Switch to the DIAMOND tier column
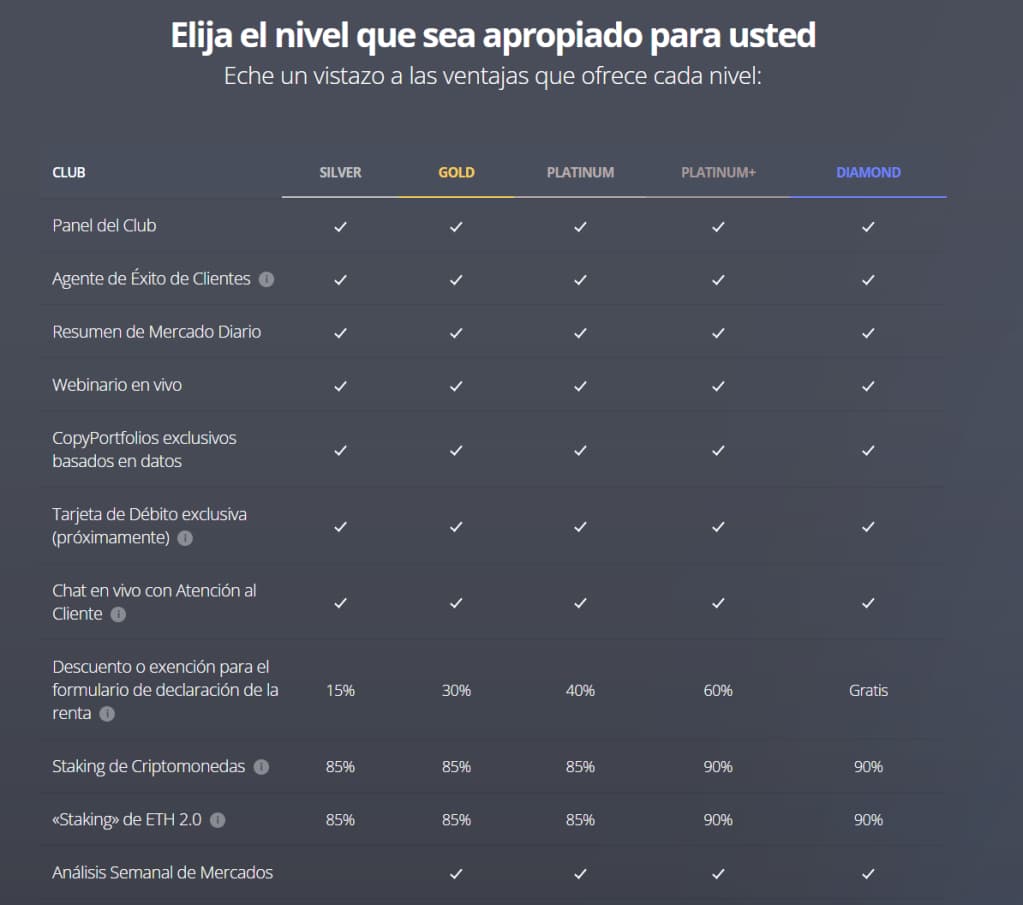1023x905 pixels. (868, 172)
